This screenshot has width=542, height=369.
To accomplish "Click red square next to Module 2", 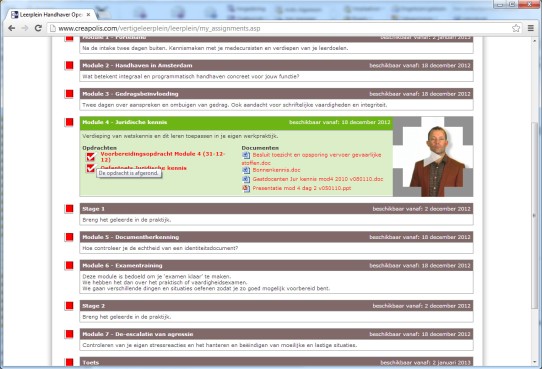I will [69, 65].
